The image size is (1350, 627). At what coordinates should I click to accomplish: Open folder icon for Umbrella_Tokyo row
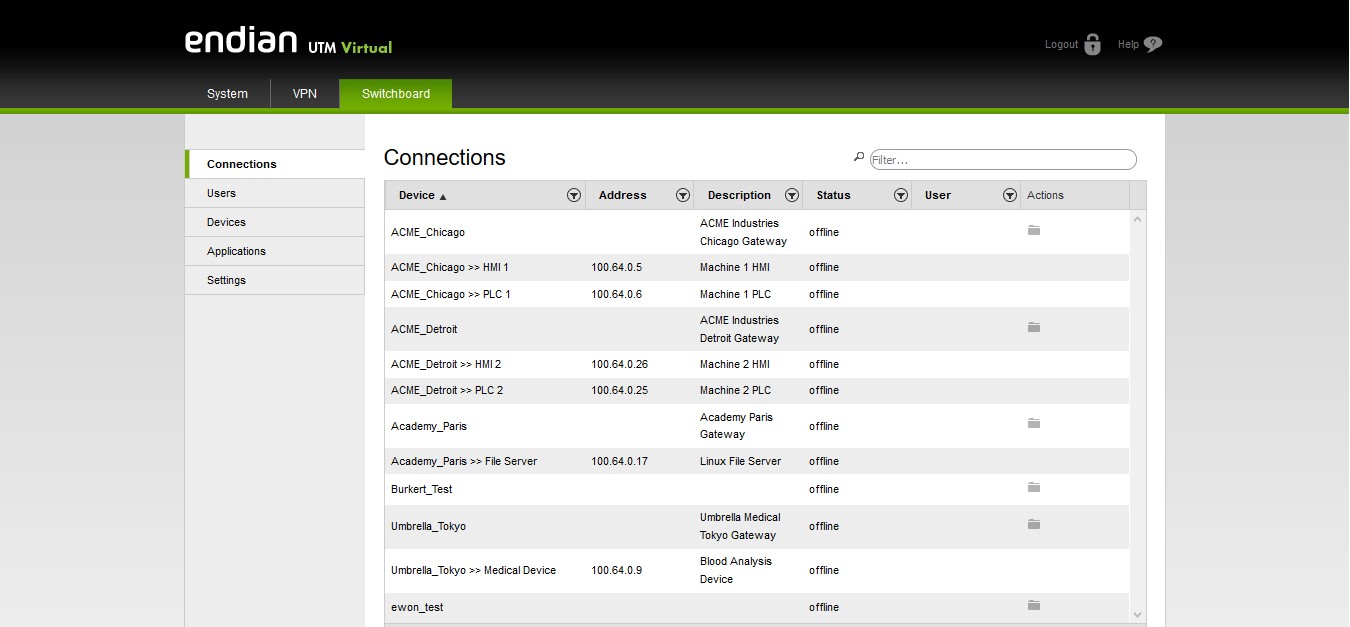coord(1034,525)
